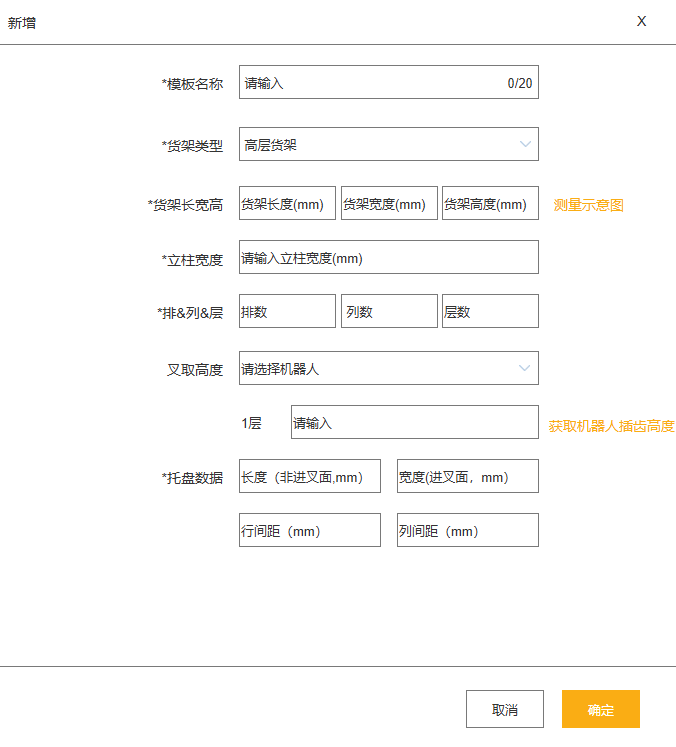Screen dimensions: 676x747
Task: Click 获取机器人插齿高度 link
Action: coord(611,426)
